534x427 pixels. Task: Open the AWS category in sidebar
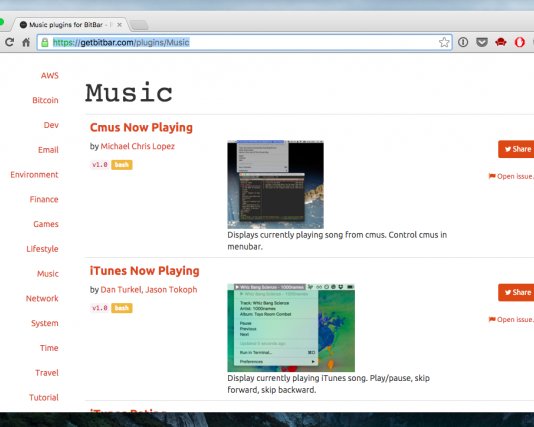(50, 75)
